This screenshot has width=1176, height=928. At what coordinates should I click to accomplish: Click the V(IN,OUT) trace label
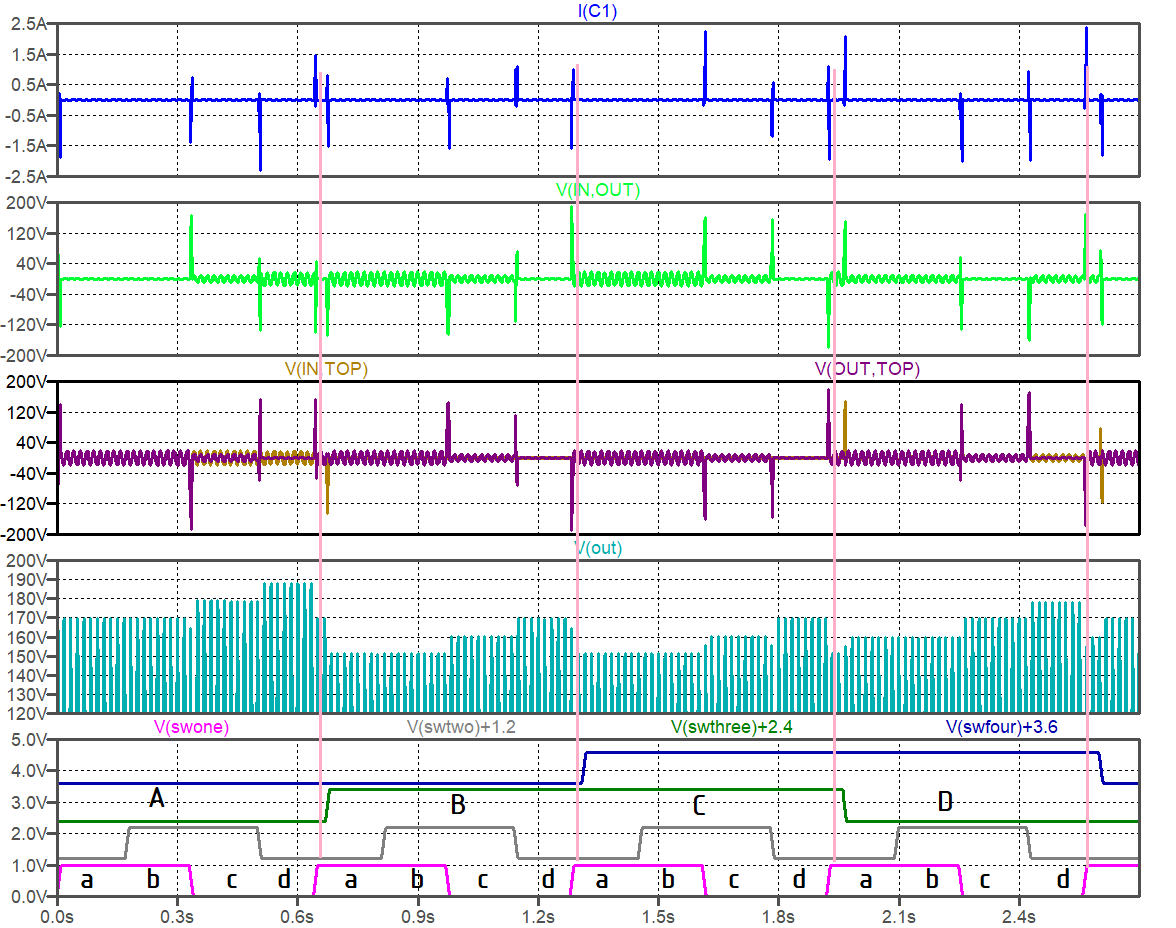pyautogui.click(x=598, y=190)
